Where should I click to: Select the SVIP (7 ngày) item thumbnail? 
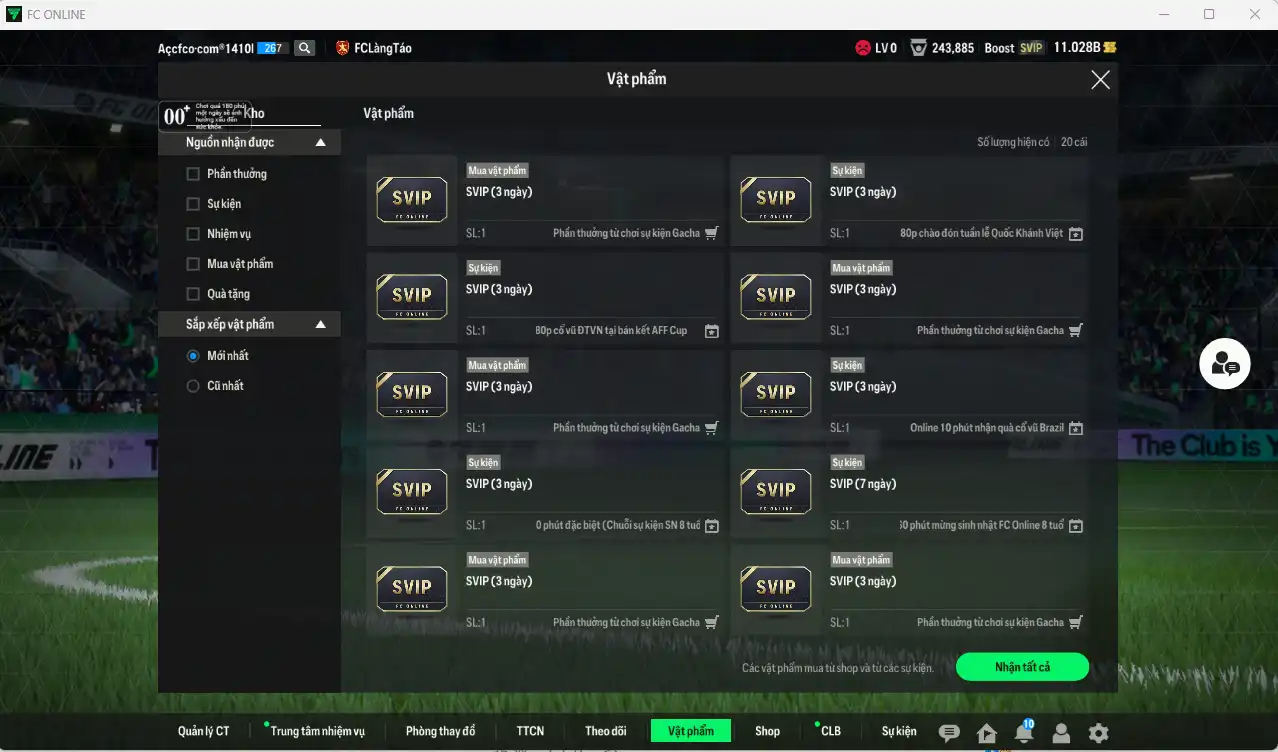pyautogui.click(x=775, y=492)
